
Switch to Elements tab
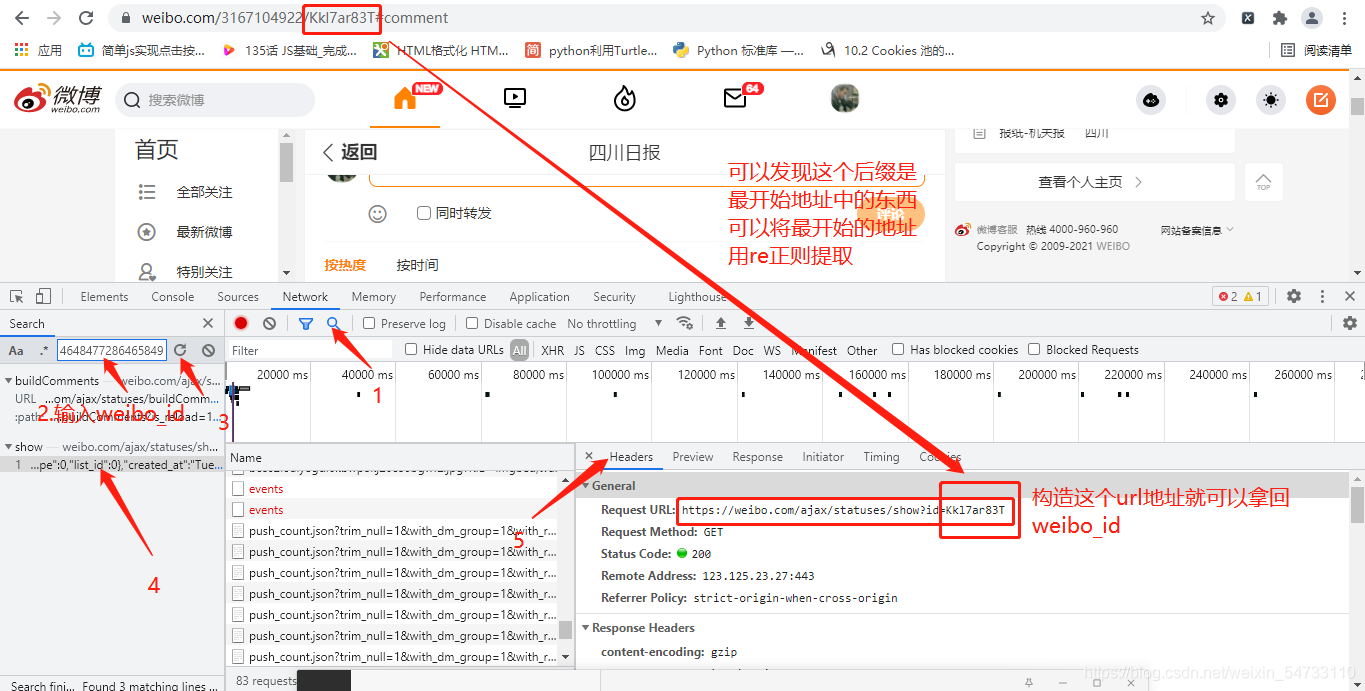[x=104, y=297]
